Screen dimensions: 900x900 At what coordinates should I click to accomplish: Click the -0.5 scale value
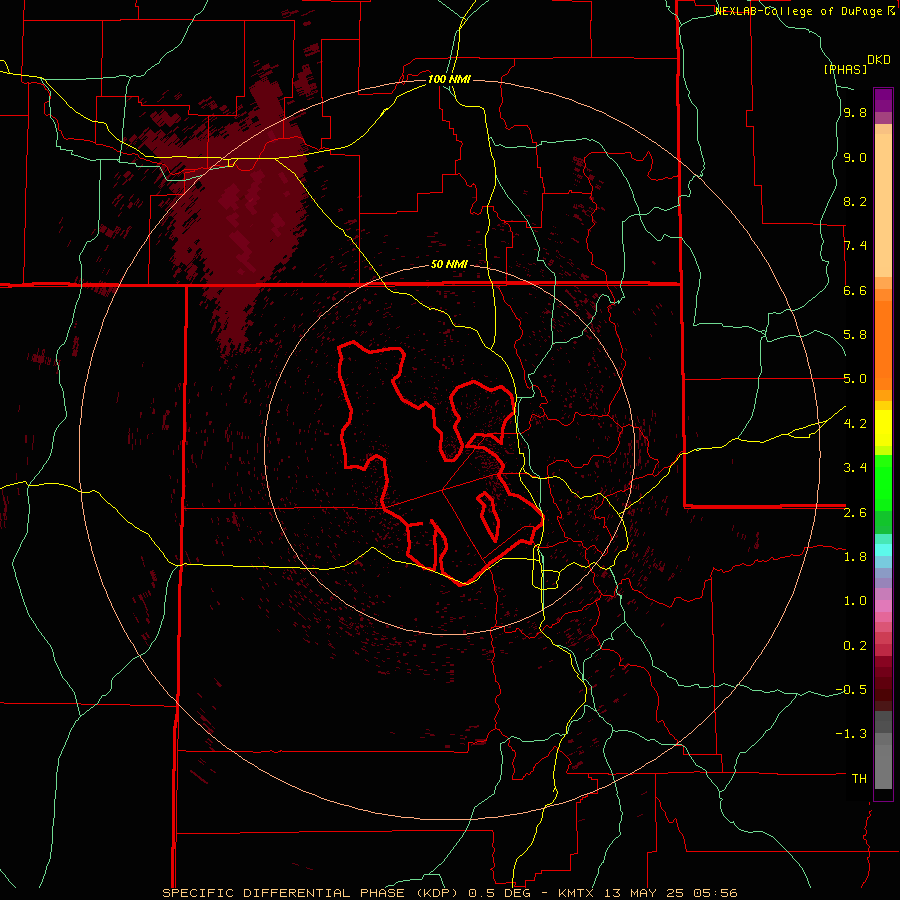point(851,689)
